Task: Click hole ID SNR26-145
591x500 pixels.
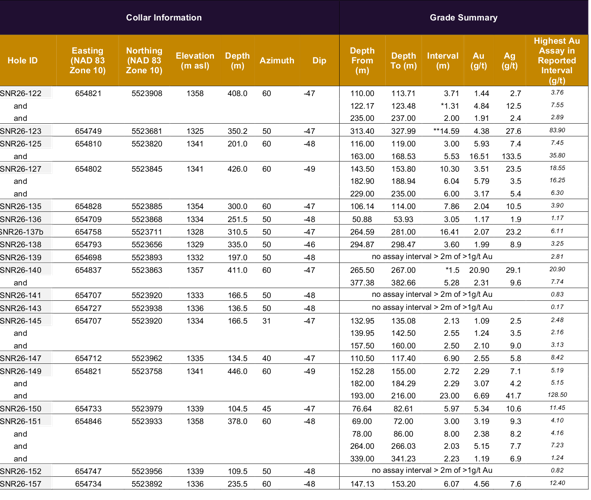Action: coord(21,321)
